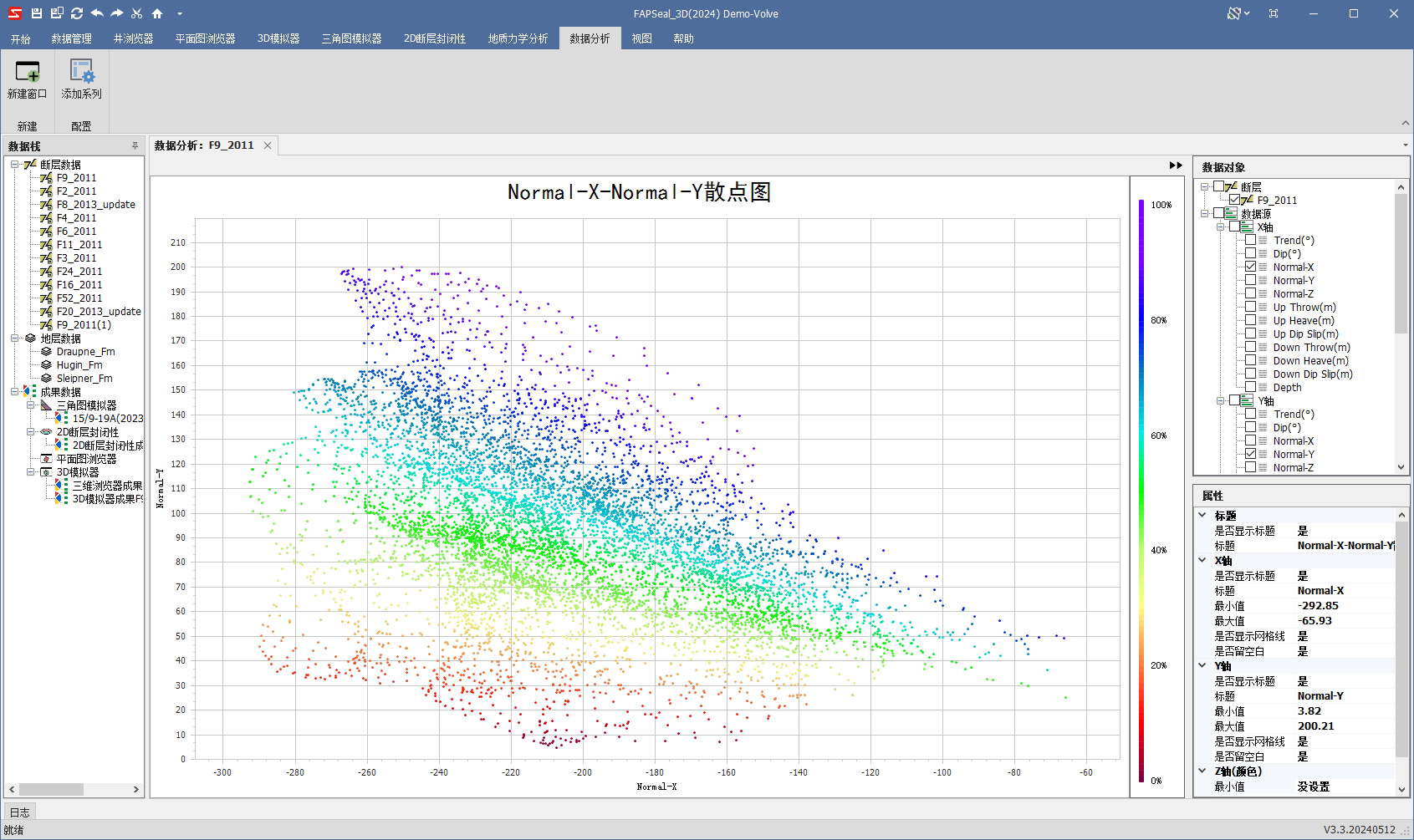Click the 数据源 list icon in 数据对象
The width and height of the screenshot is (1414, 840).
coord(1231,214)
